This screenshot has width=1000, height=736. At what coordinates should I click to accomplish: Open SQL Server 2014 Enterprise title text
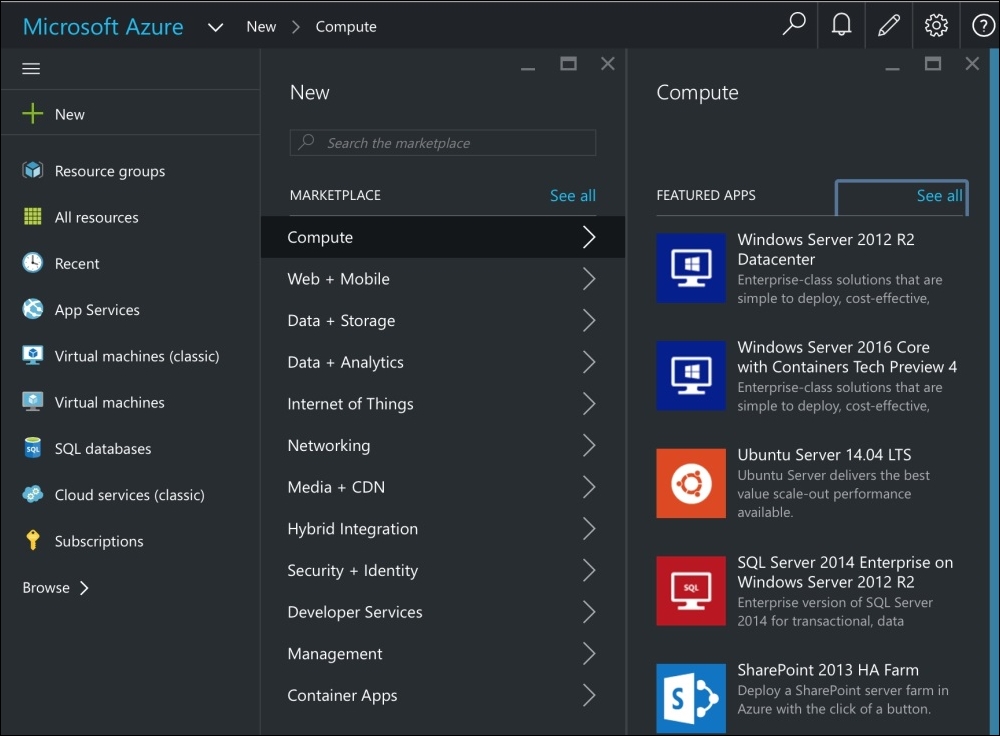click(x=845, y=572)
